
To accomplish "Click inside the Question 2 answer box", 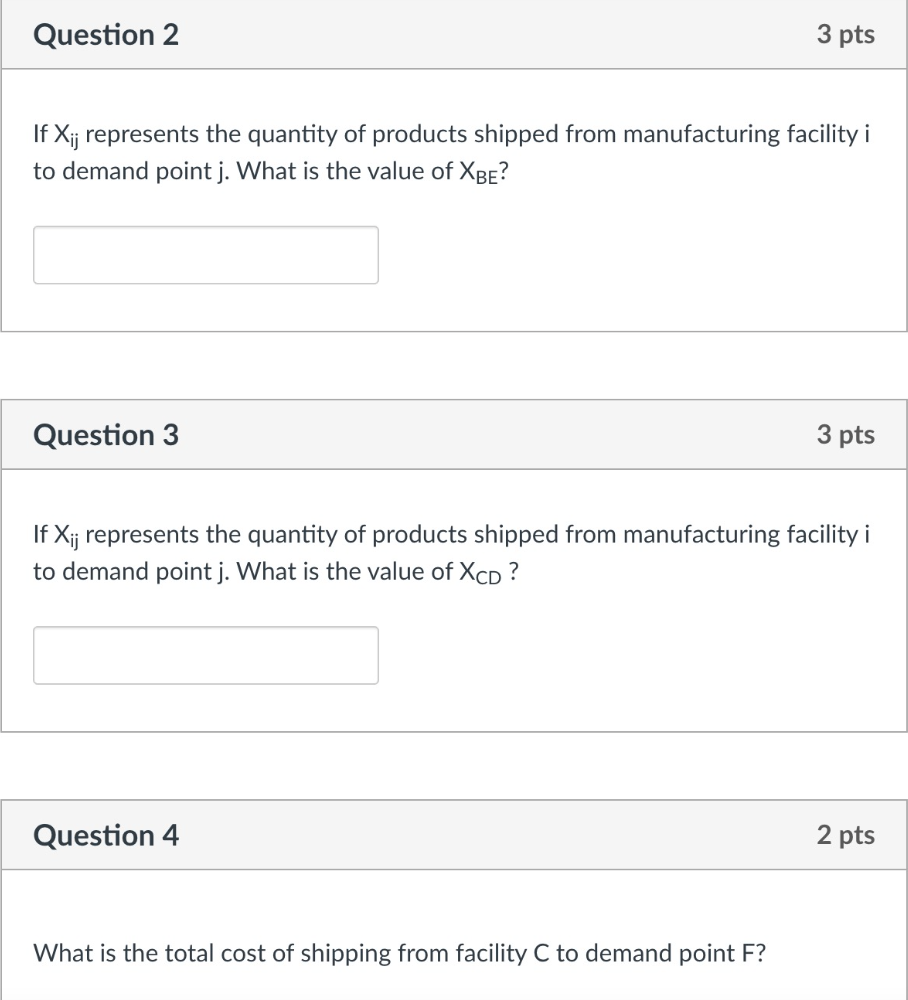I will [x=205, y=254].
